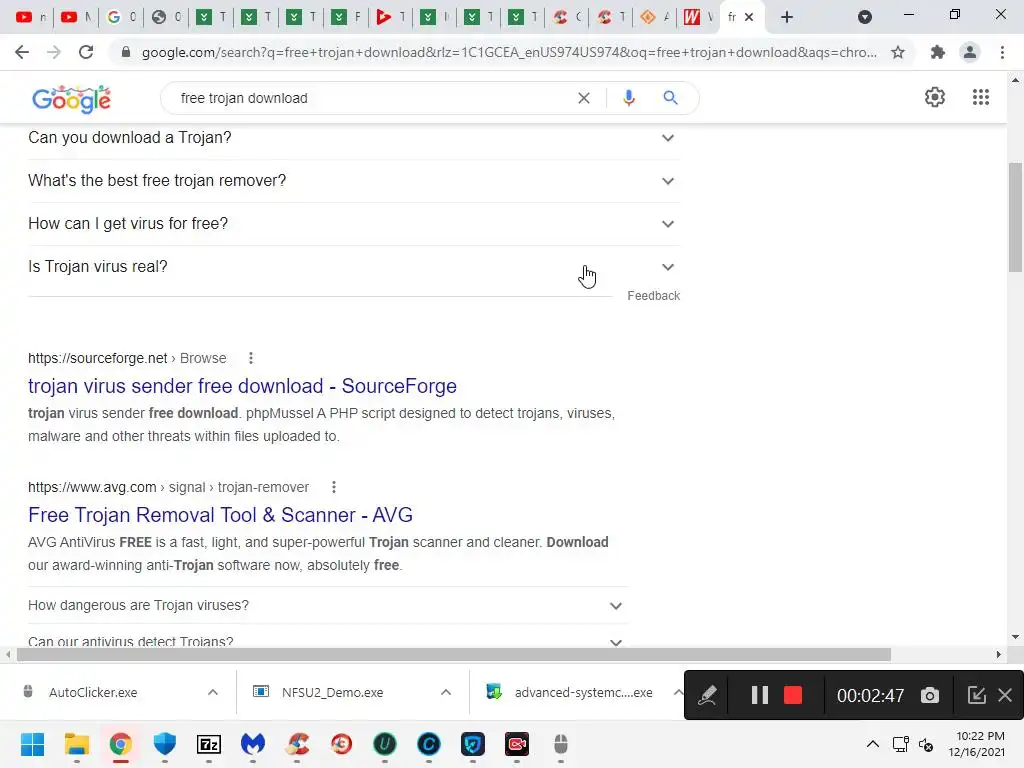The height and width of the screenshot is (768, 1024).
Task: Switch to the red "W" icon tab
Action: point(698,17)
